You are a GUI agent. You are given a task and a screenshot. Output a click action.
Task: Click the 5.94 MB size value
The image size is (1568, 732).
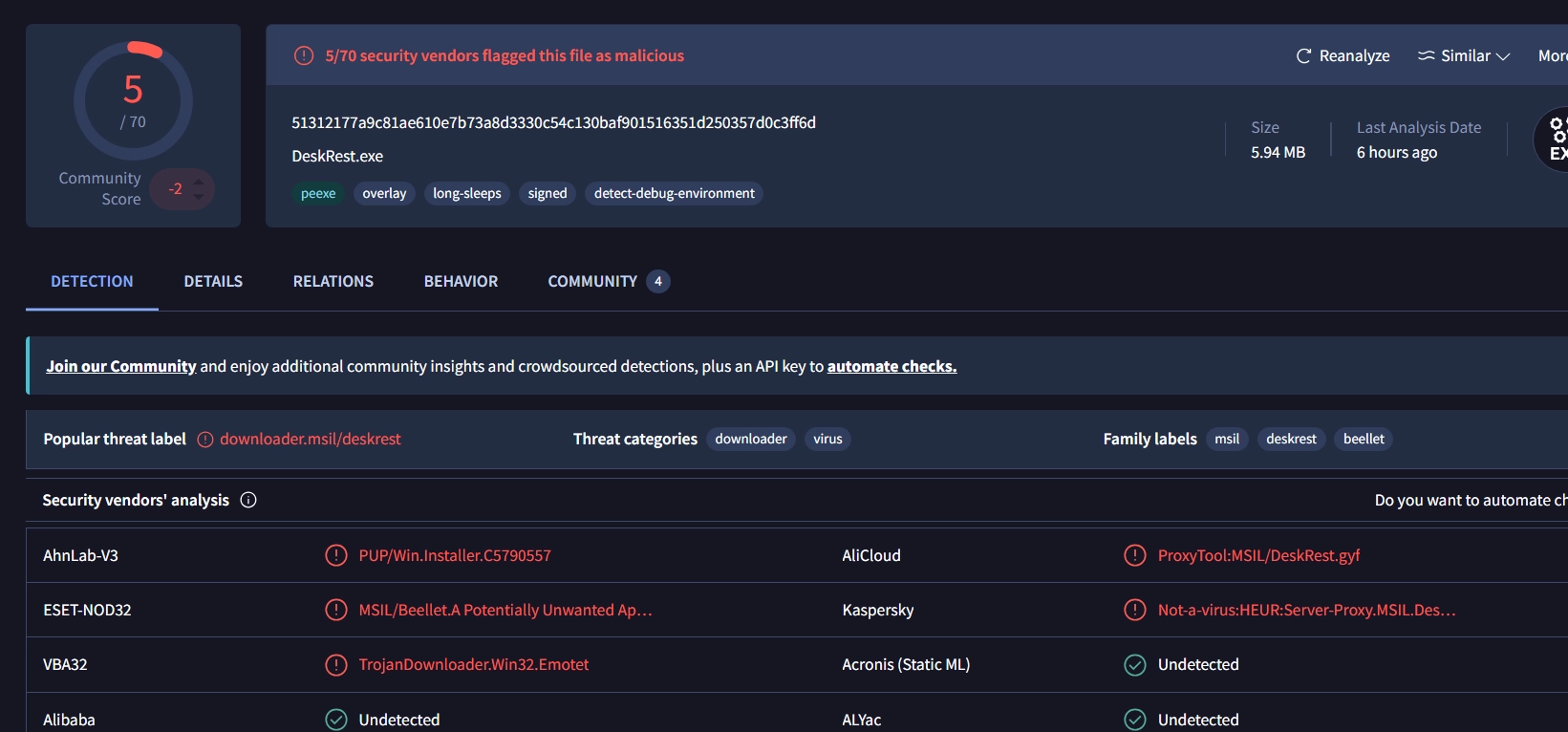[1278, 152]
